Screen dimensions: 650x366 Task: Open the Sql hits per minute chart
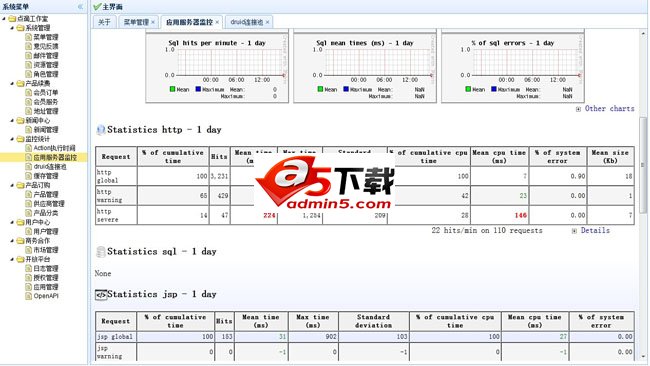(x=217, y=68)
